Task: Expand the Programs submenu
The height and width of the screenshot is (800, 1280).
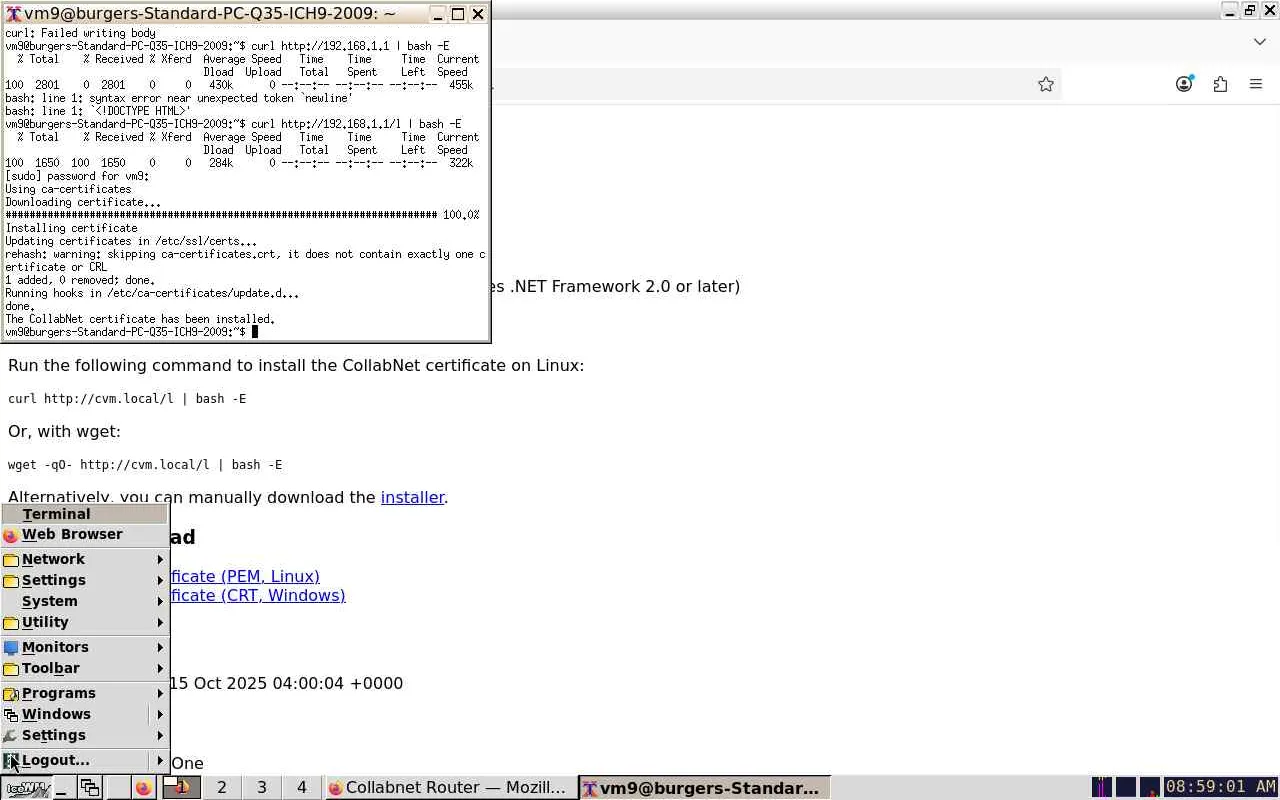Action: coord(85,693)
